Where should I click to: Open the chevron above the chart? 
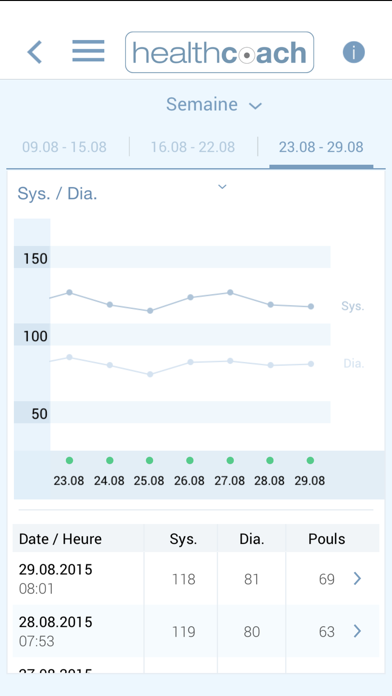[222, 187]
